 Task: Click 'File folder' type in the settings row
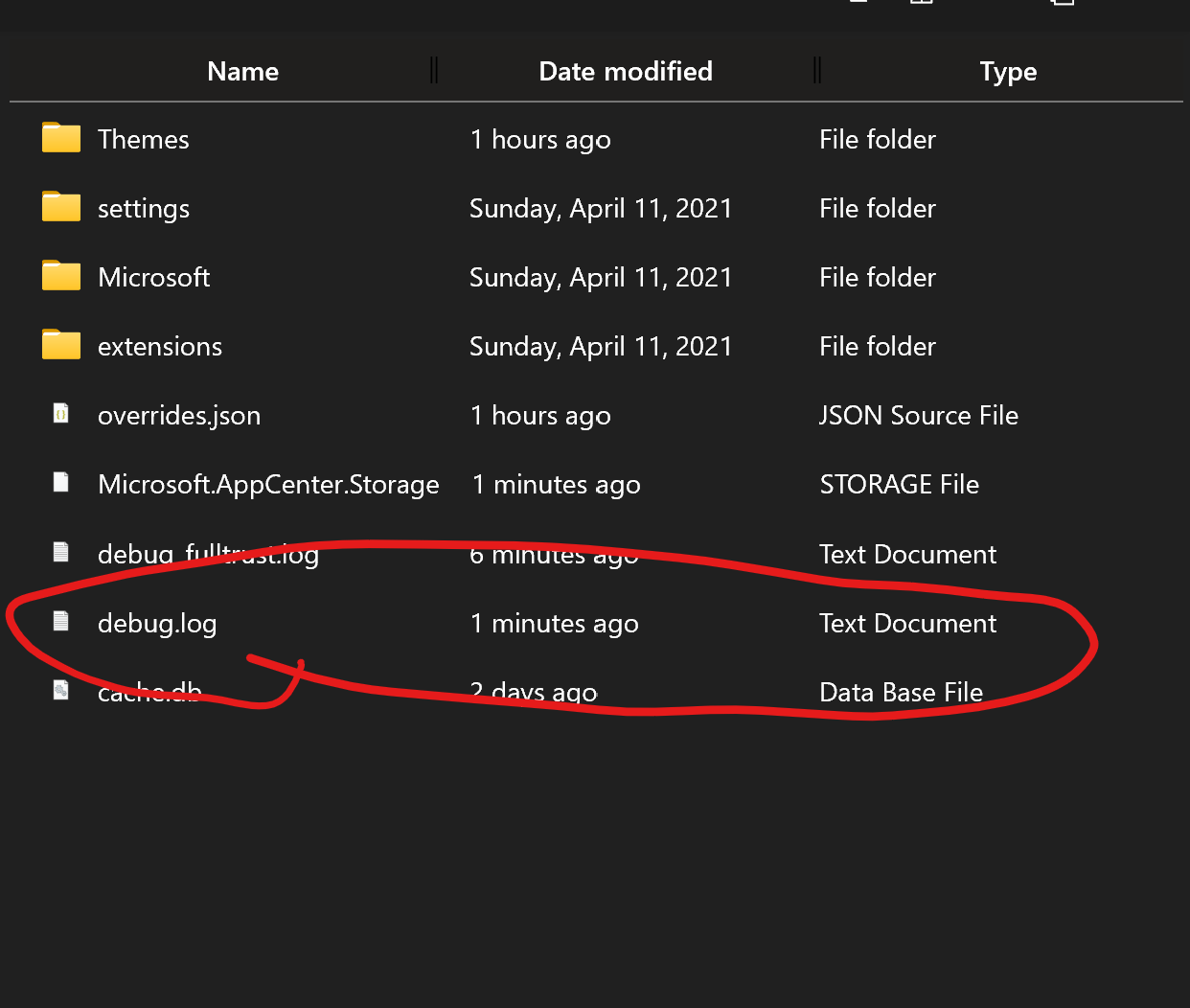coord(878,208)
